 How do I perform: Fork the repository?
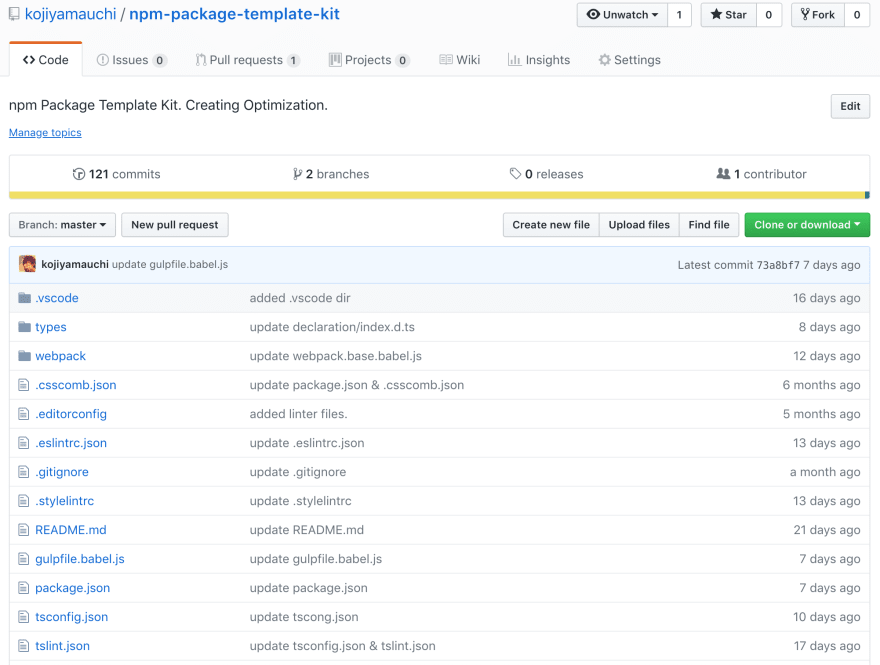pyautogui.click(x=818, y=15)
